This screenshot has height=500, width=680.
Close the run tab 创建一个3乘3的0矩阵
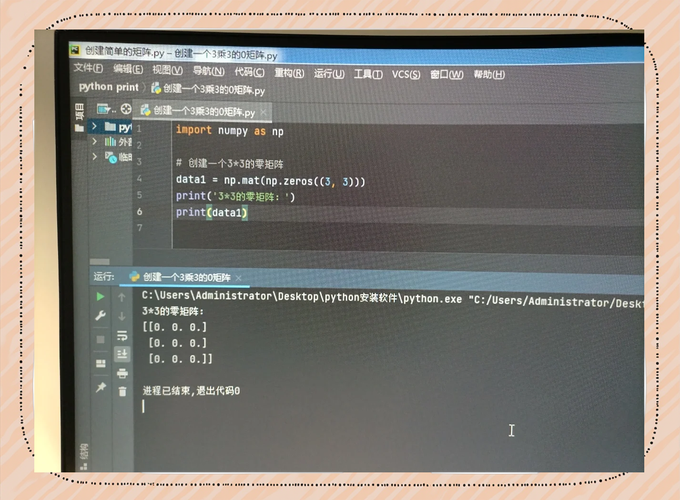point(238,278)
